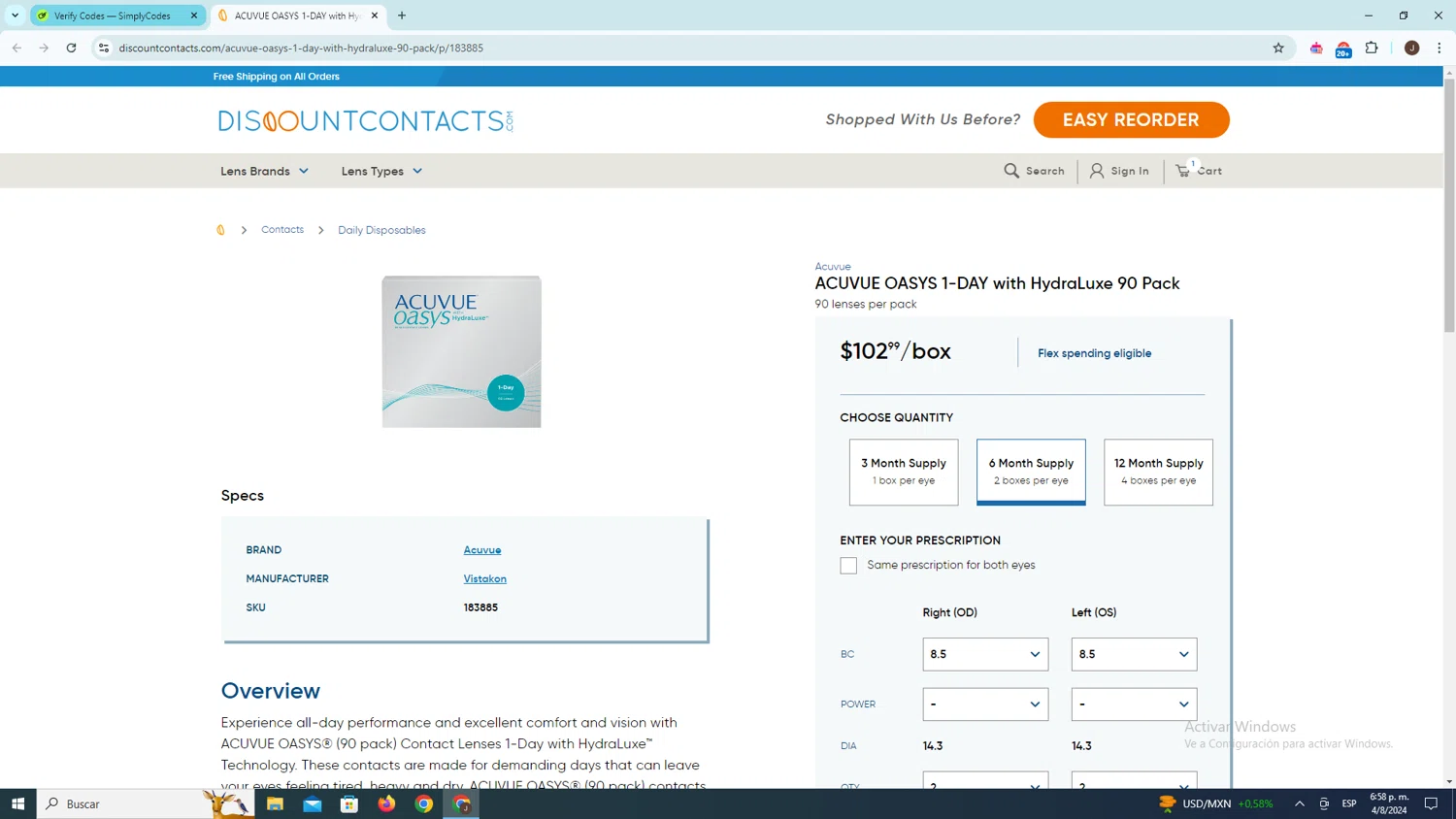Click Acuvue link above product title
The height and width of the screenshot is (819, 1456).
tap(833, 267)
